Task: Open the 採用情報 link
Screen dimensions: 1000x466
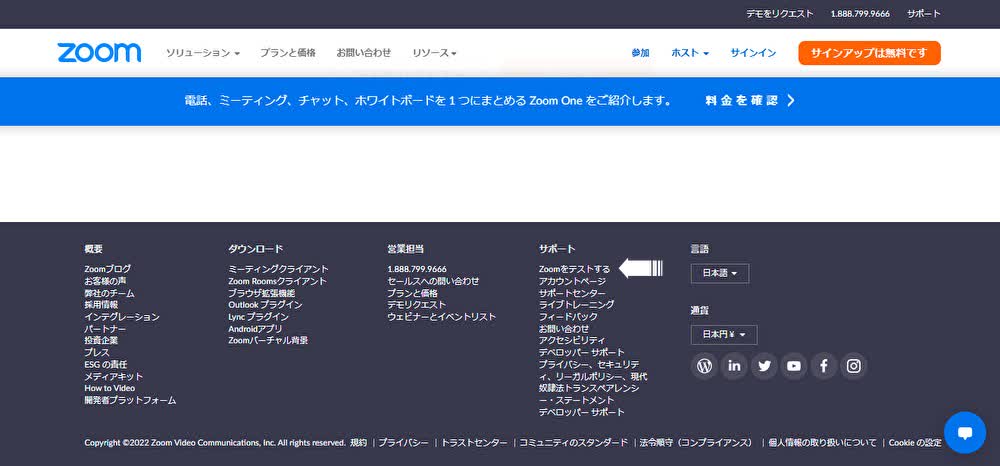Action: click(101, 305)
